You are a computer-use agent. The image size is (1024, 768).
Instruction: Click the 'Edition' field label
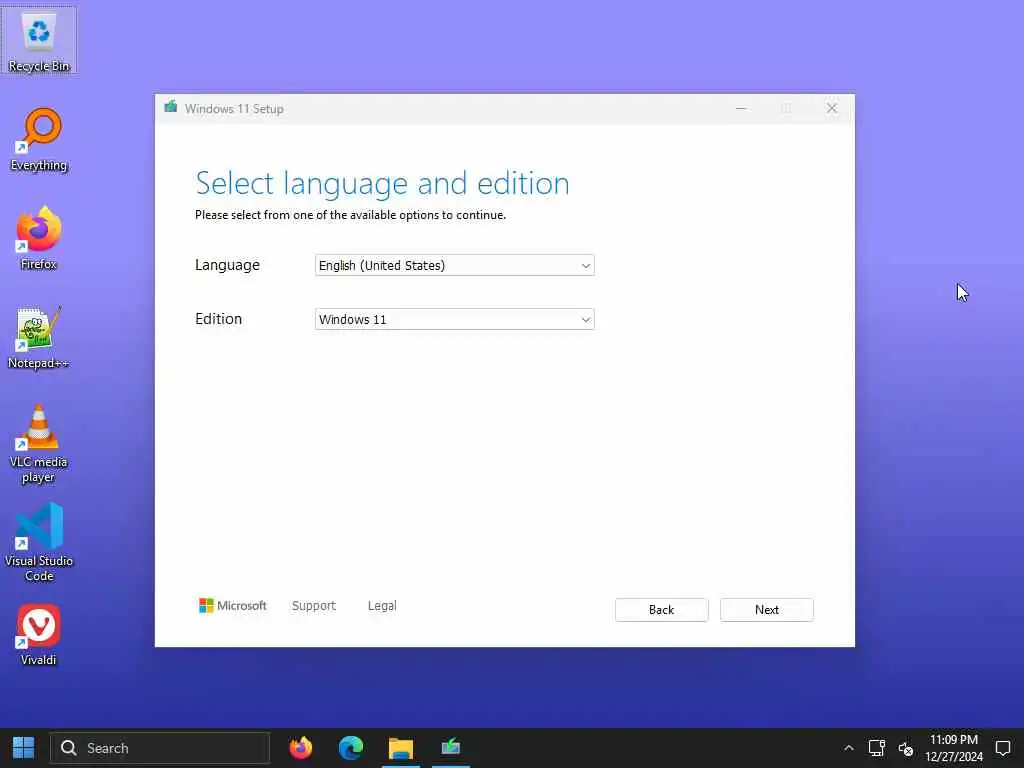[218, 319]
